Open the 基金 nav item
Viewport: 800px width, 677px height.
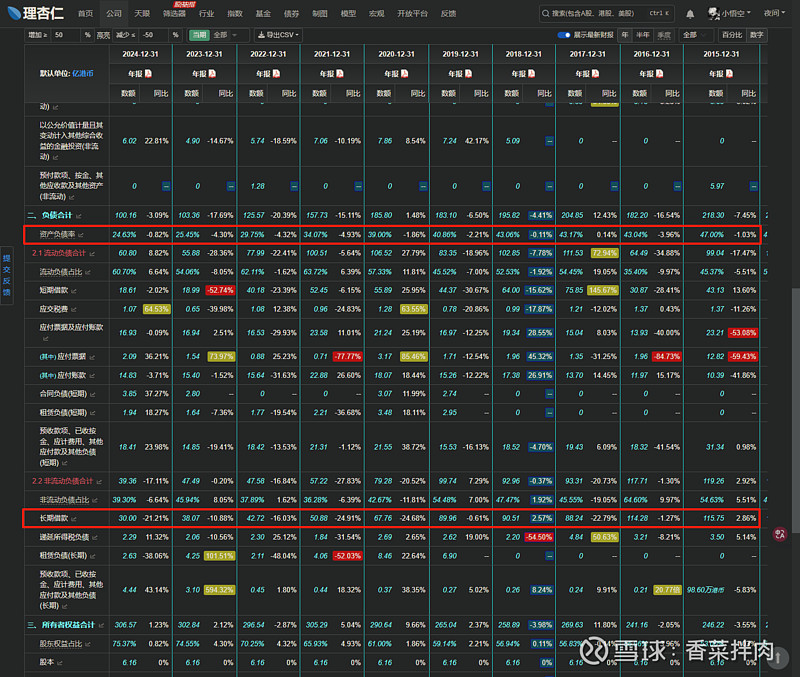coord(263,14)
